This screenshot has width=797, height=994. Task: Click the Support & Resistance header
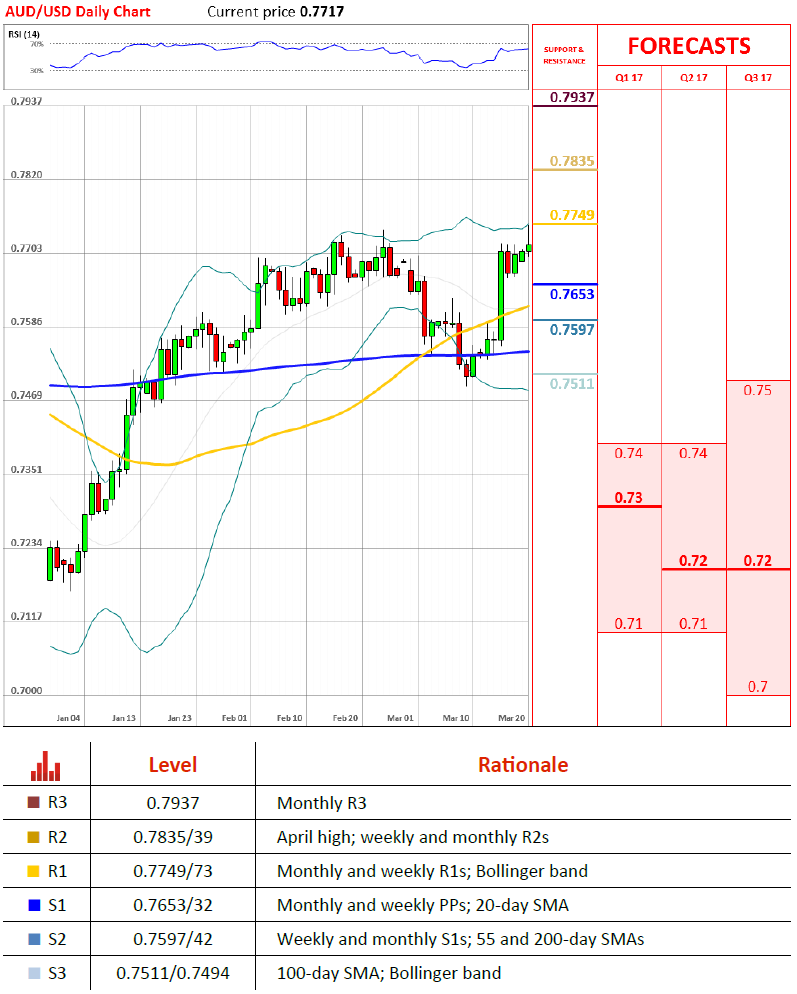[564, 55]
